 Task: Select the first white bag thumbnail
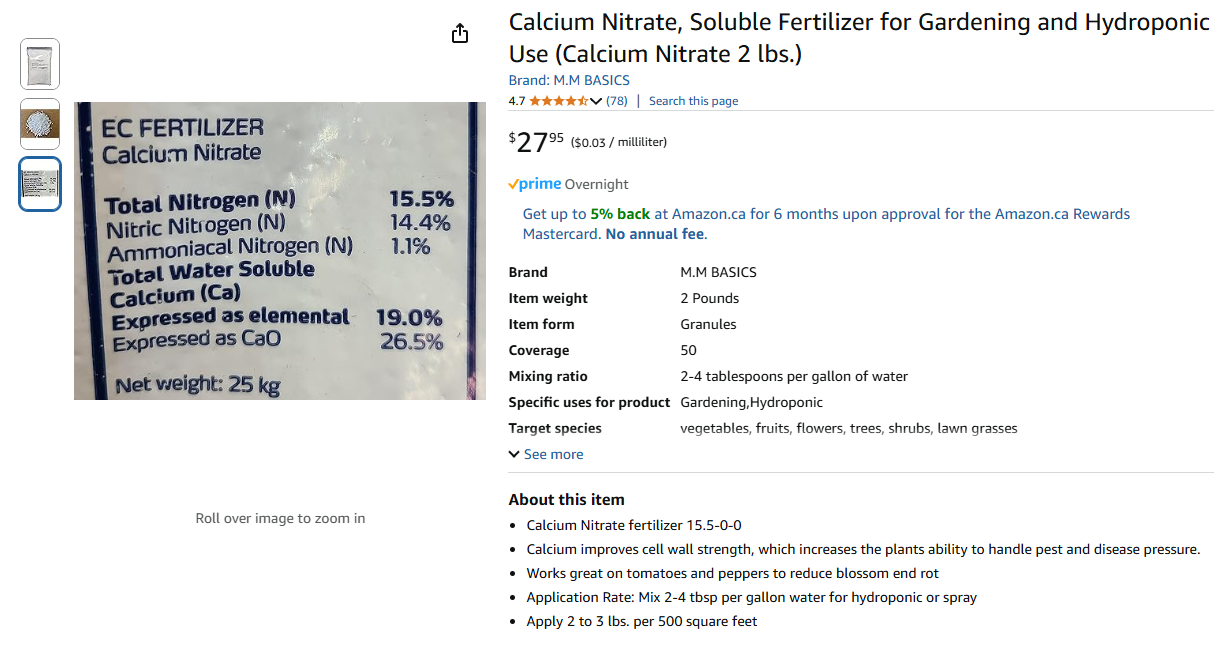point(40,64)
